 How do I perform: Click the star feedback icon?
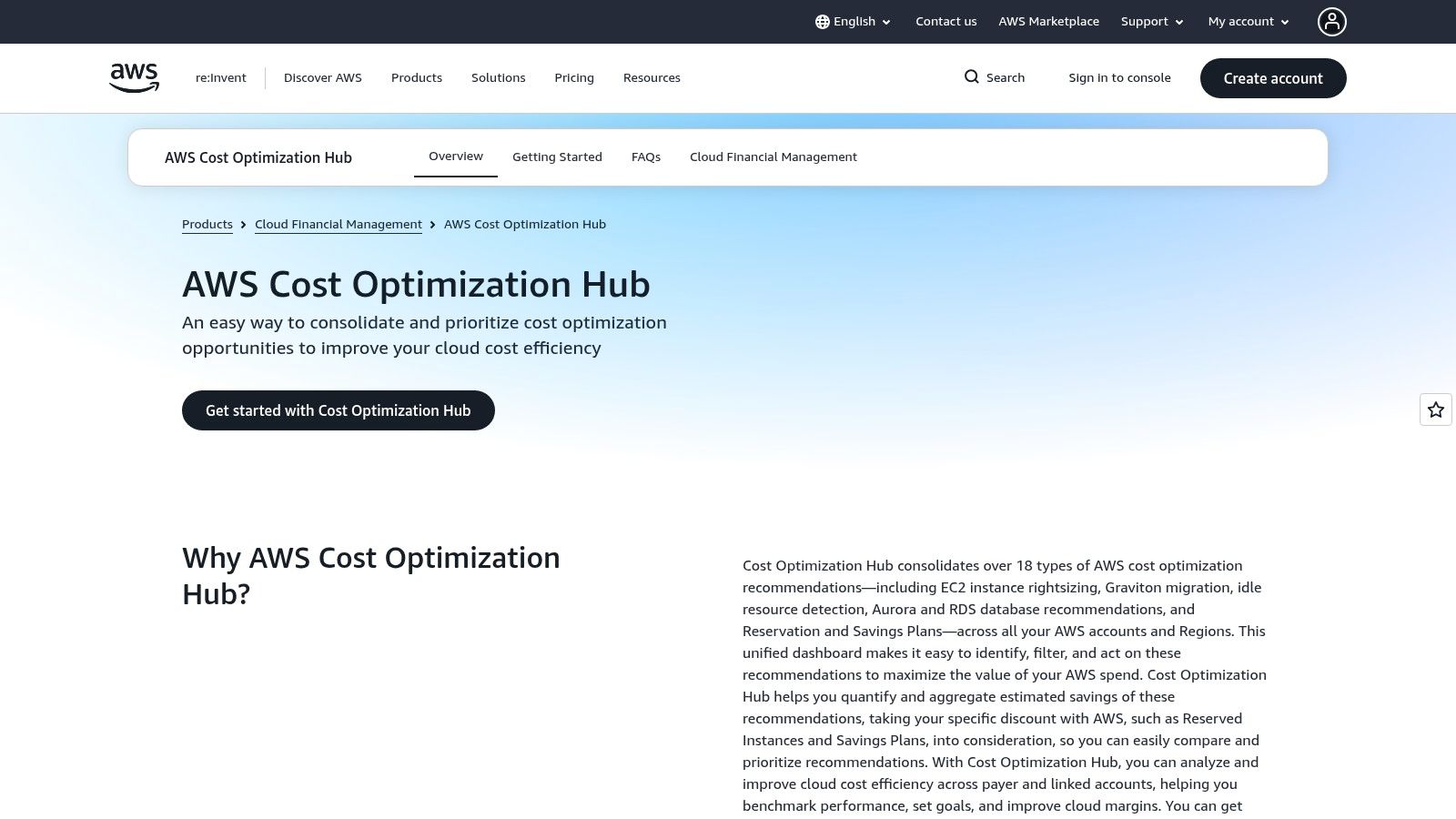point(1436,409)
